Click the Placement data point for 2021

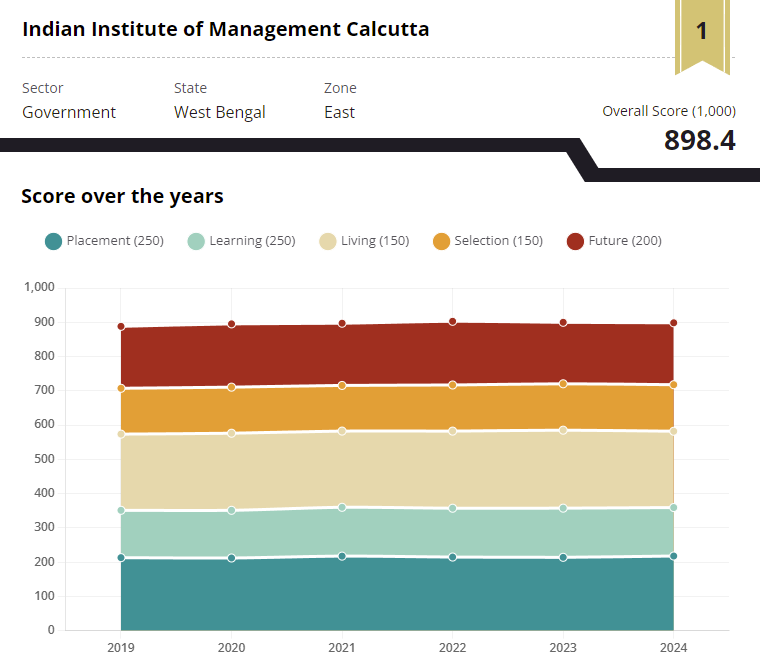pos(342,556)
